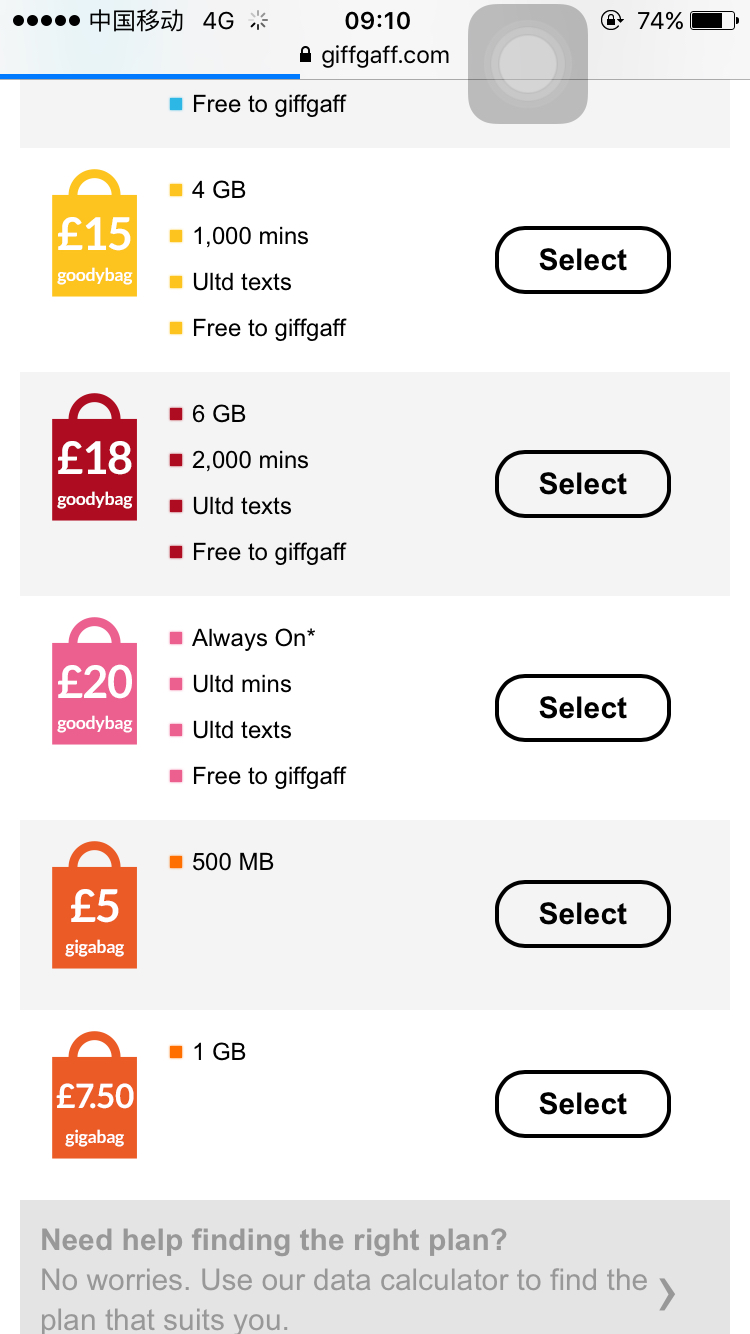Viewport: 750px width, 1334px height.
Task: Select the £5 gigabag with 500 MB
Action: coord(583,914)
